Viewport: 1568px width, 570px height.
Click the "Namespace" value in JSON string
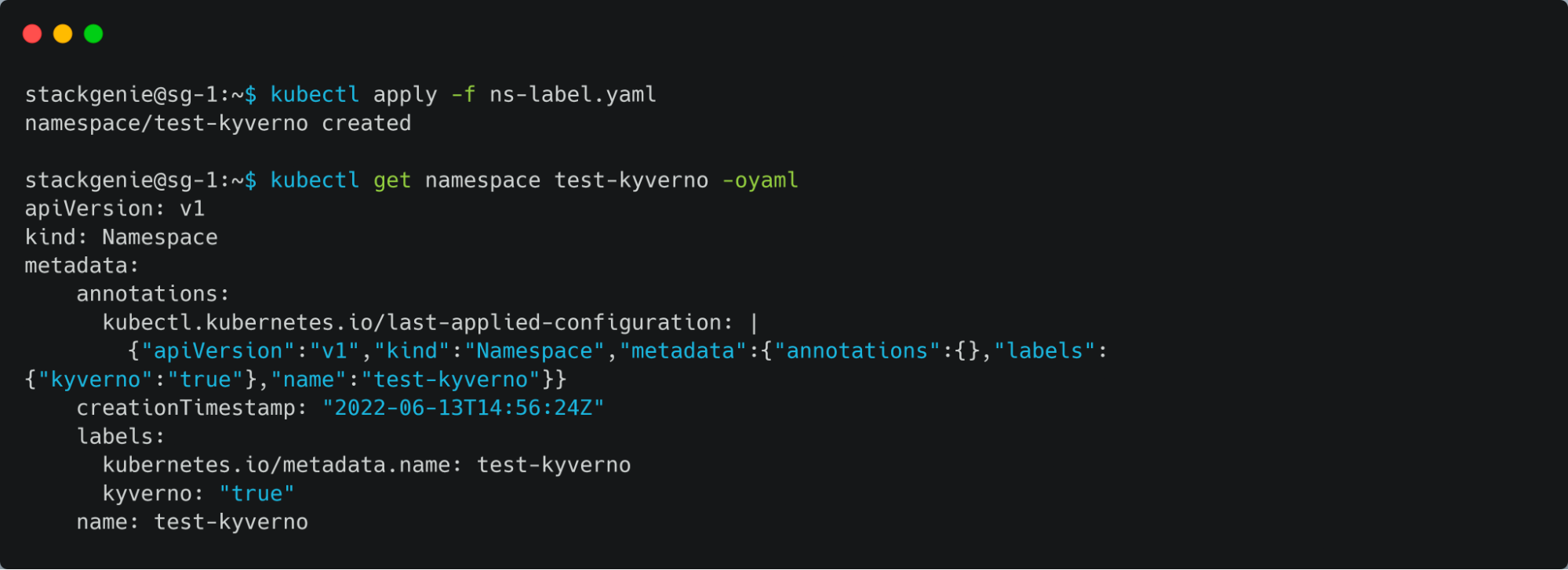(x=535, y=351)
